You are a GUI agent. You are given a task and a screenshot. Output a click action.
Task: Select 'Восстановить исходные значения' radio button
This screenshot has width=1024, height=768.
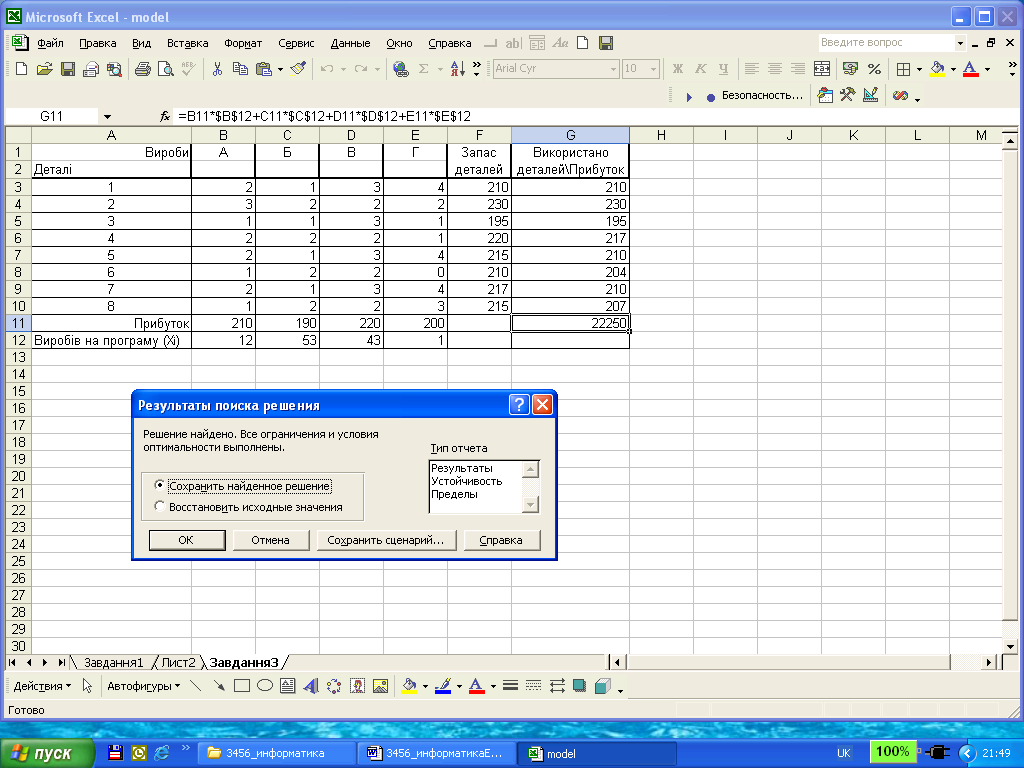(160, 507)
